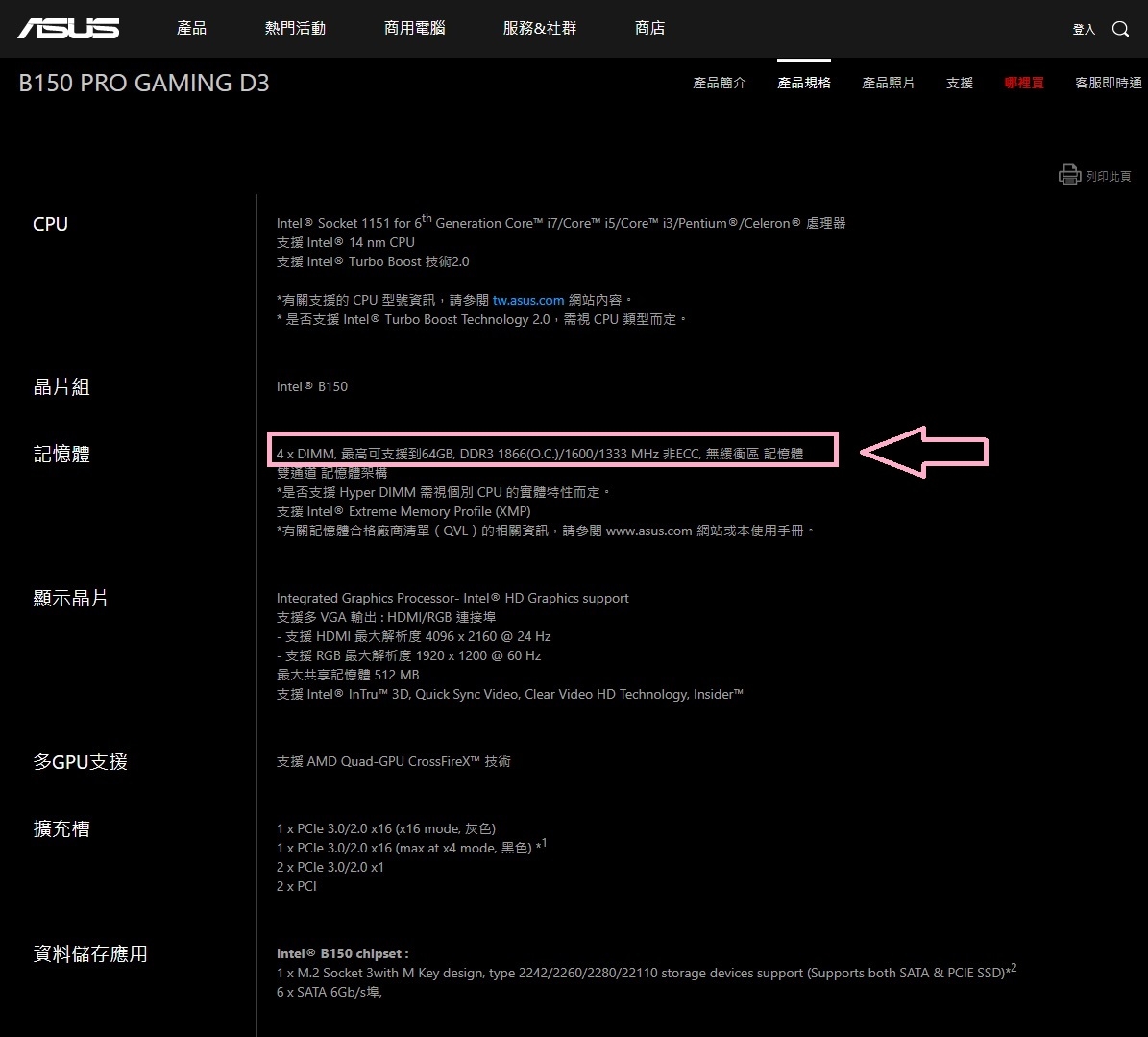Viewport: 1148px width, 1037px height.
Task: Select the 記憶體 section heading
Action: click(x=61, y=454)
